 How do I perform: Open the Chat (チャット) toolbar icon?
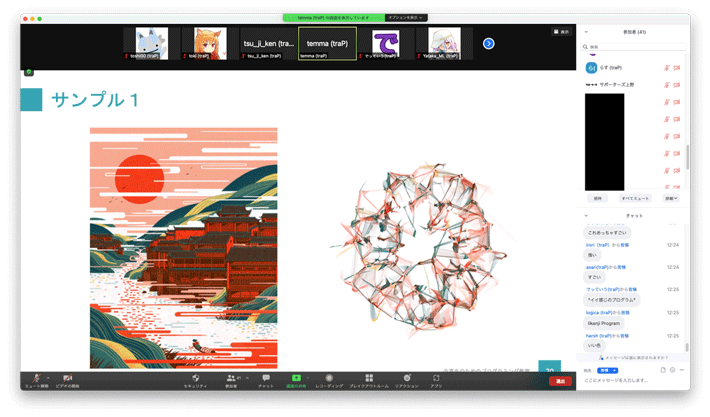coord(265,379)
